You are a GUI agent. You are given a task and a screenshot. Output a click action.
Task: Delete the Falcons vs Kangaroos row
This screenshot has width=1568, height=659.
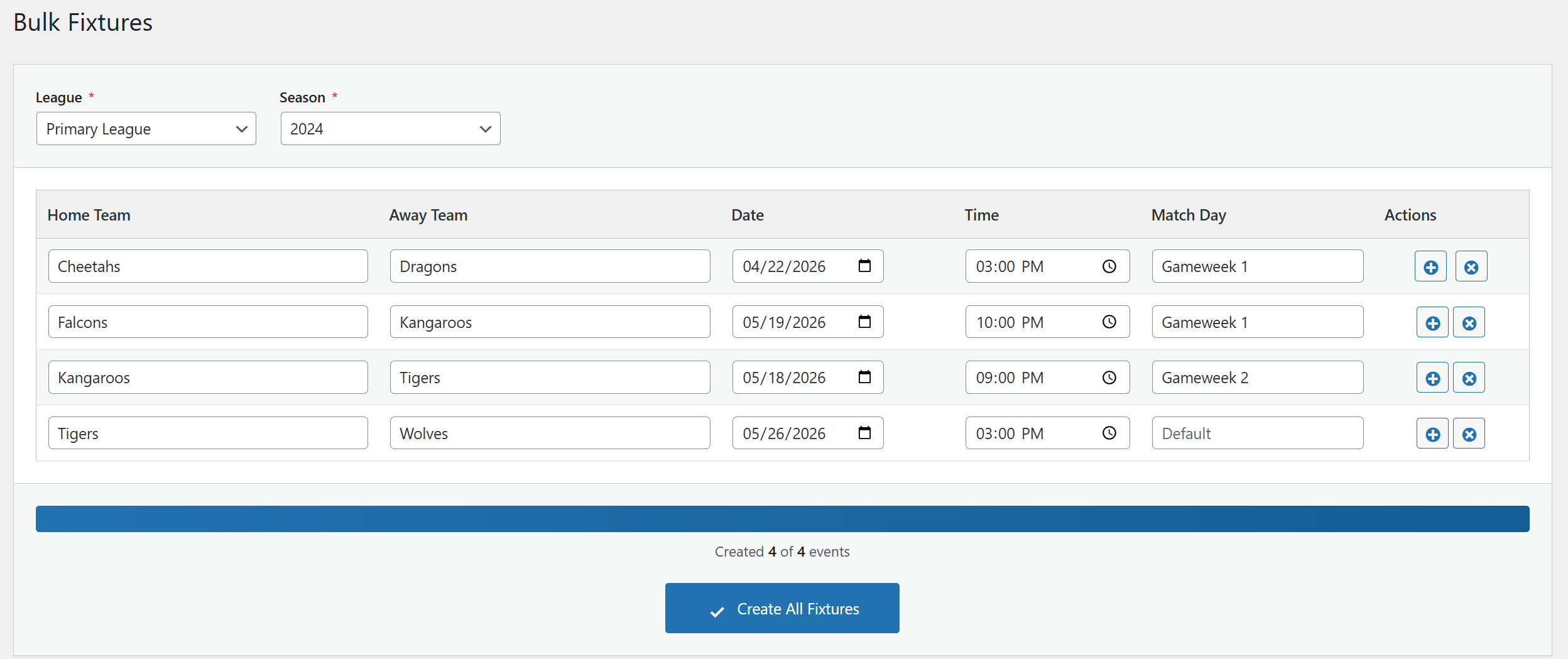1469,322
